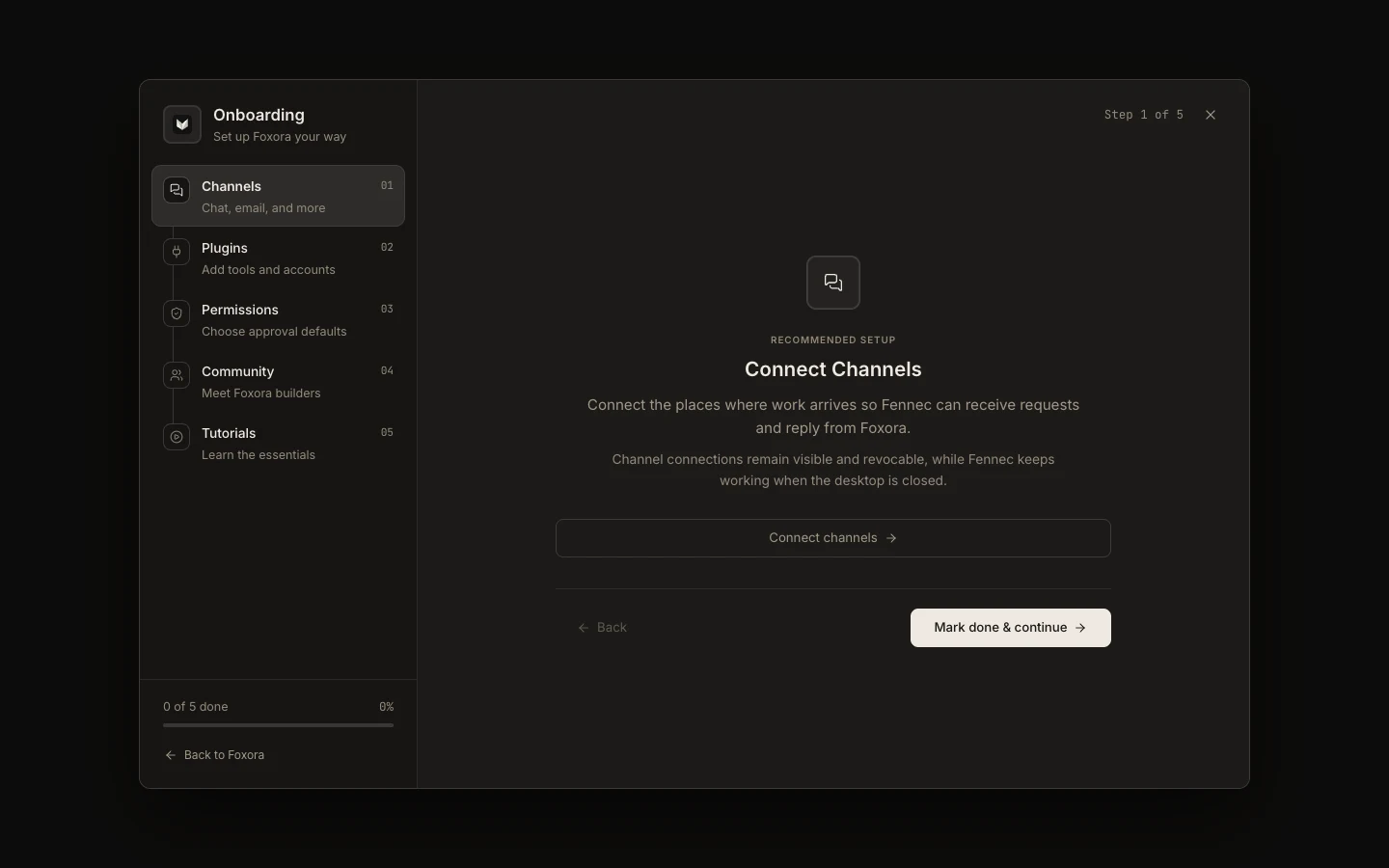This screenshot has width=1389, height=868.
Task: Click the onboarding progress bar
Action: click(278, 725)
